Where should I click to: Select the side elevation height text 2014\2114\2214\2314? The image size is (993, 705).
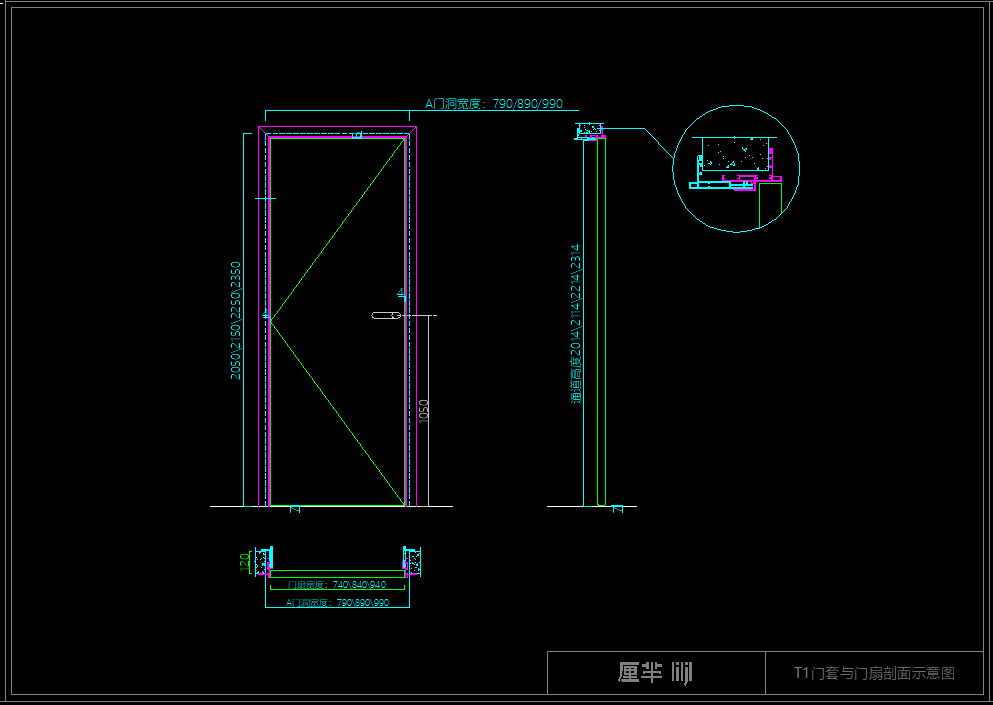click(x=576, y=323)
